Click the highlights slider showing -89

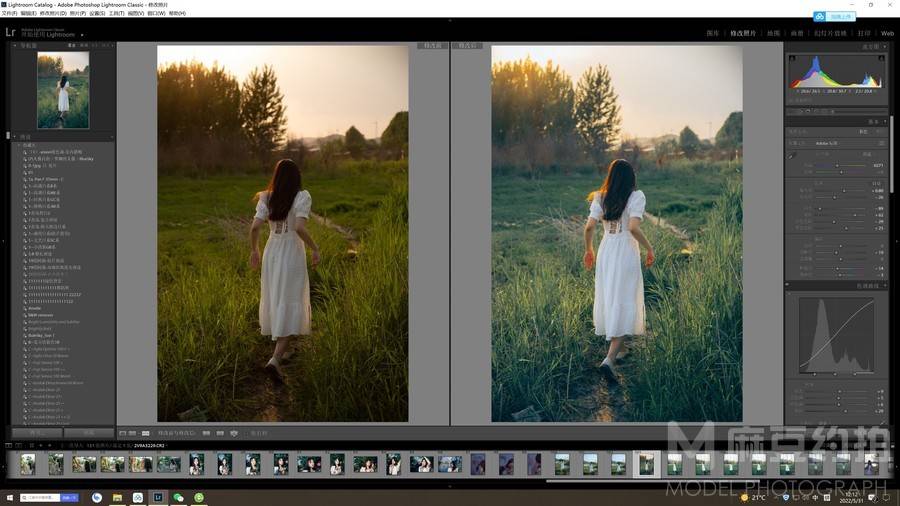click(x=841, y=209)
